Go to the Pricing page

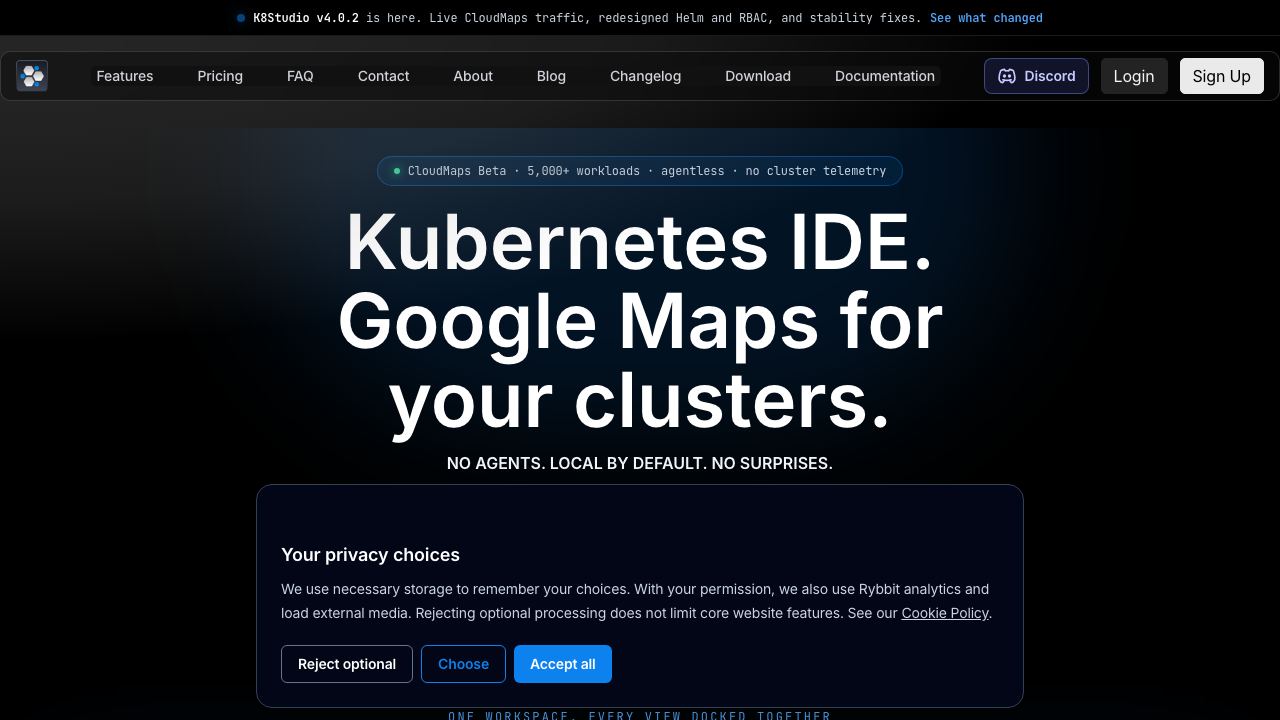click(220, 76)
